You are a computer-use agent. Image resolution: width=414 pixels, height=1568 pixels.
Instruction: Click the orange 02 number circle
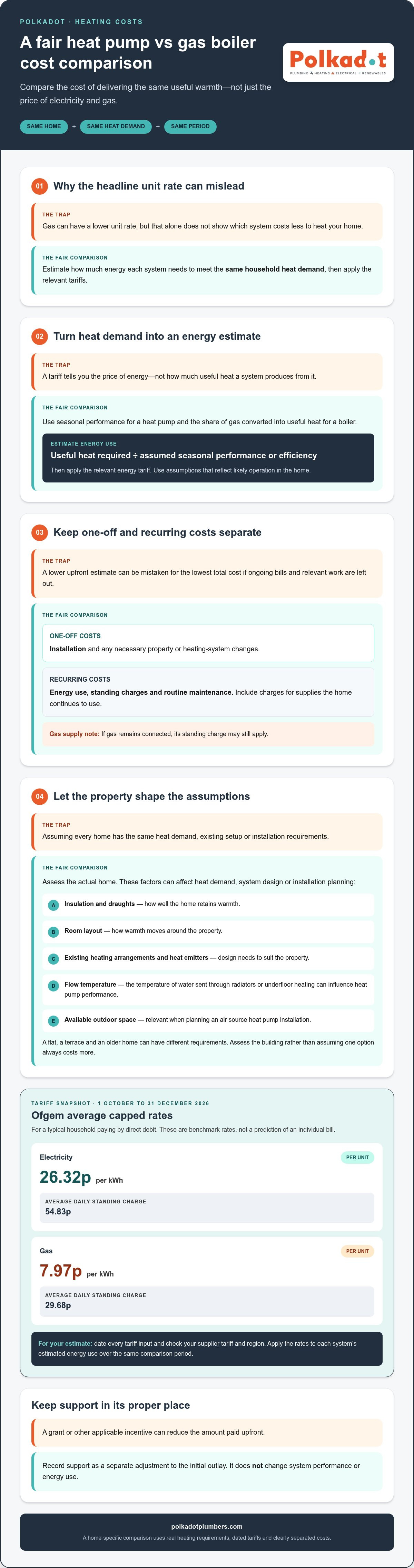tap(40, 337)
